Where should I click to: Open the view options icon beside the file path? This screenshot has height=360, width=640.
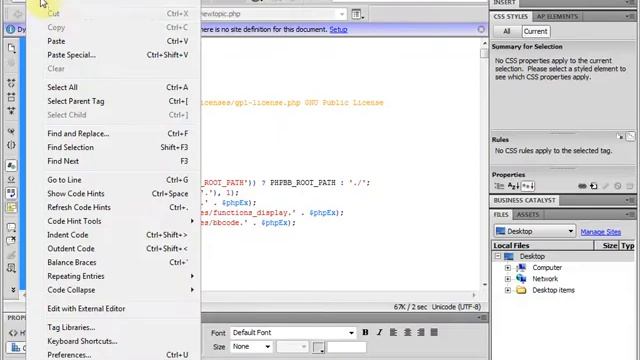tap(357, 14)
